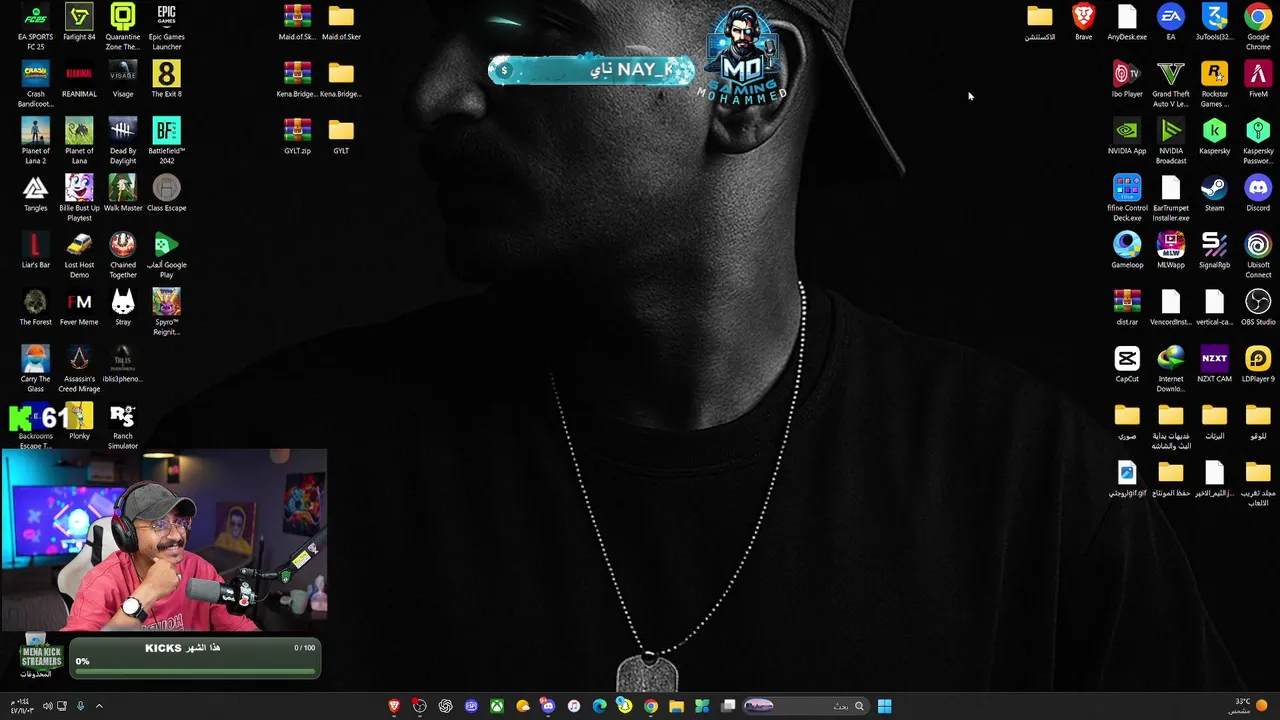Open Gameloop shortcut
This screenshot has width=1280, height=720.
click(1127, 251)
